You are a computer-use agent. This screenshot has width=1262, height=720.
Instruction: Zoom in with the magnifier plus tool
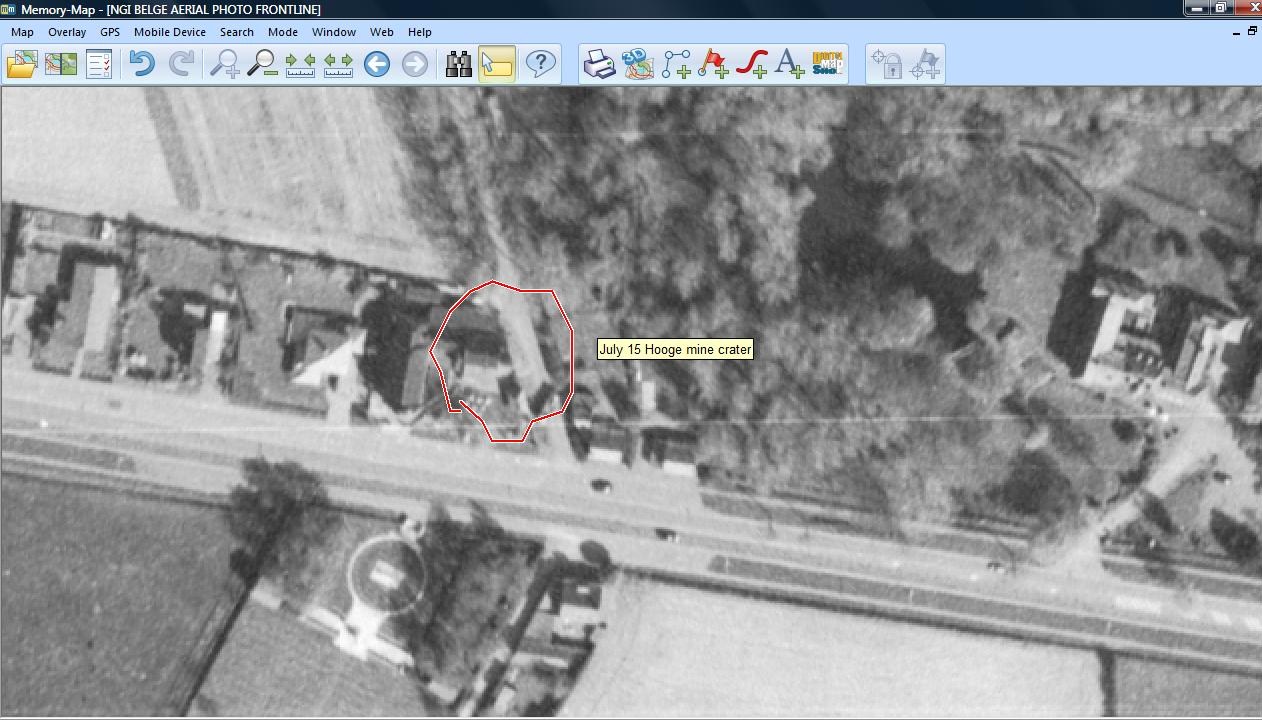224,64
